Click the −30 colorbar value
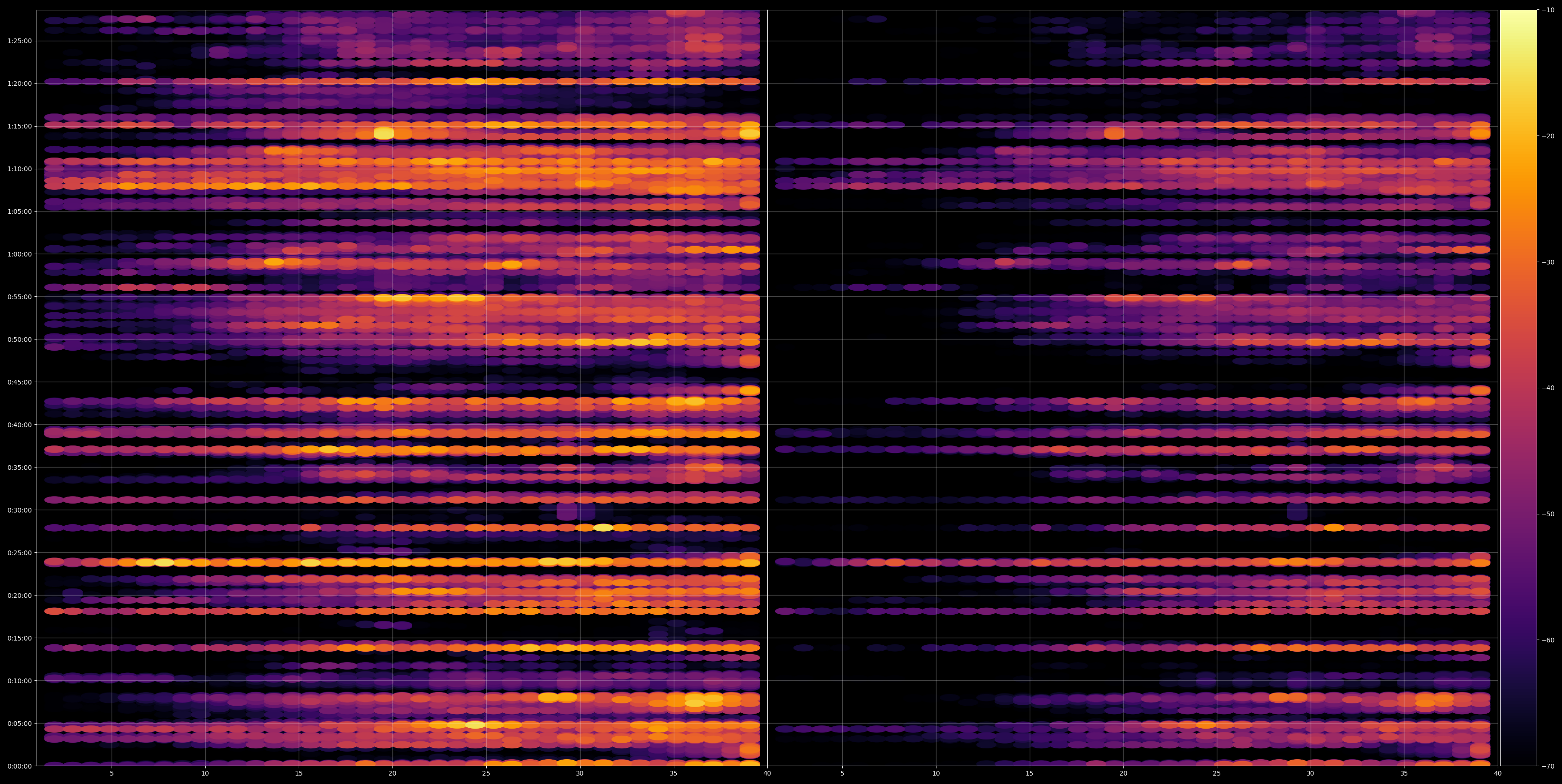Viewport: 1562px width, 784px height. coord(1548,262)
